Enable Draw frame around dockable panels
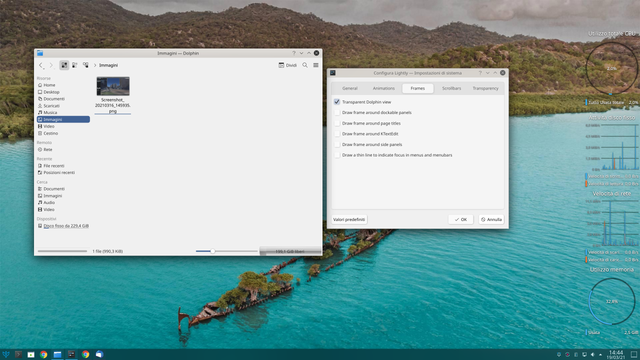The height and width of the screenshot is (360, 640). click(x=337, y=112)
